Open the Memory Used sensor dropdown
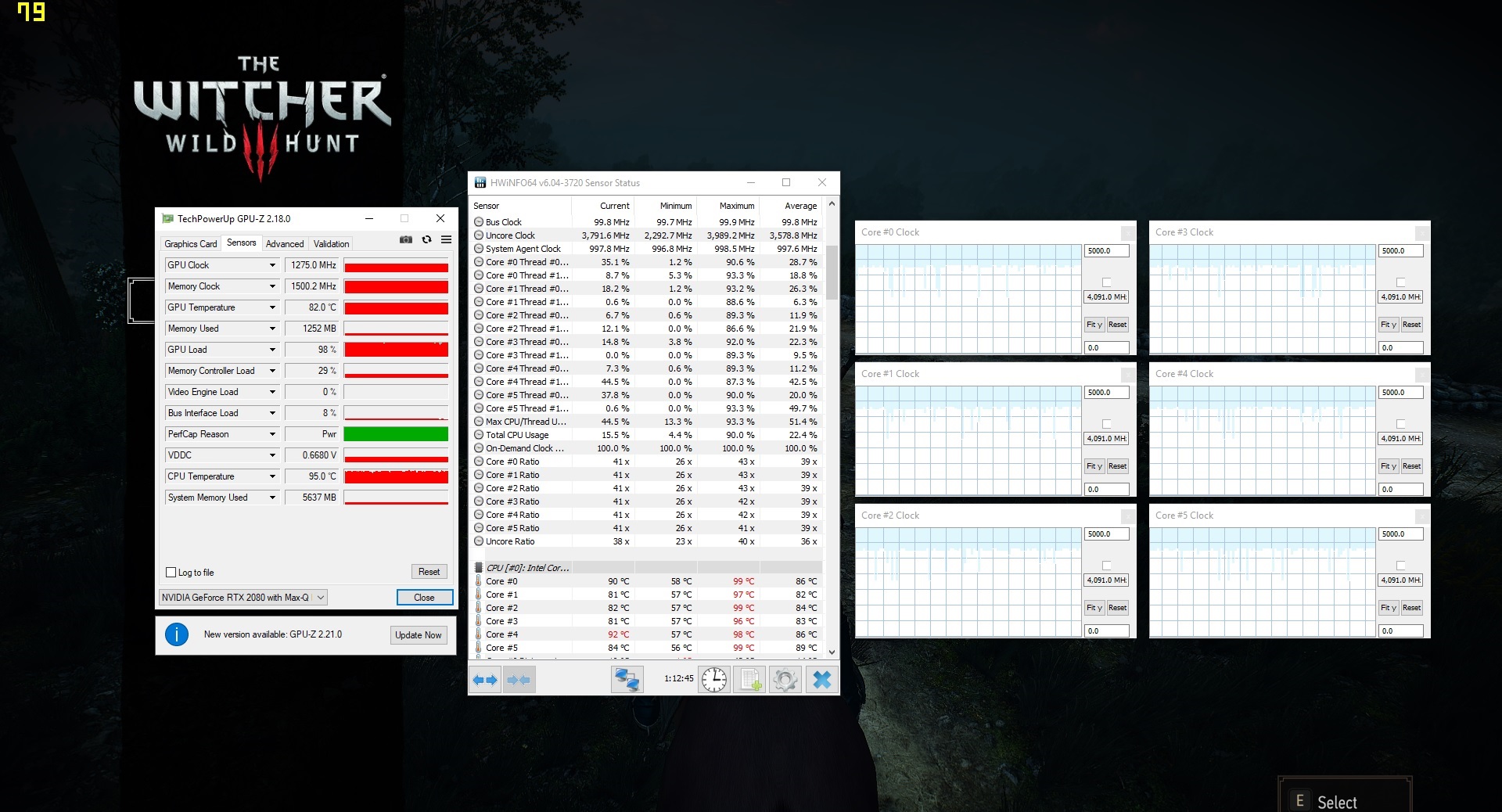Viewport: 1502px width, 812px height. point(272,329)
